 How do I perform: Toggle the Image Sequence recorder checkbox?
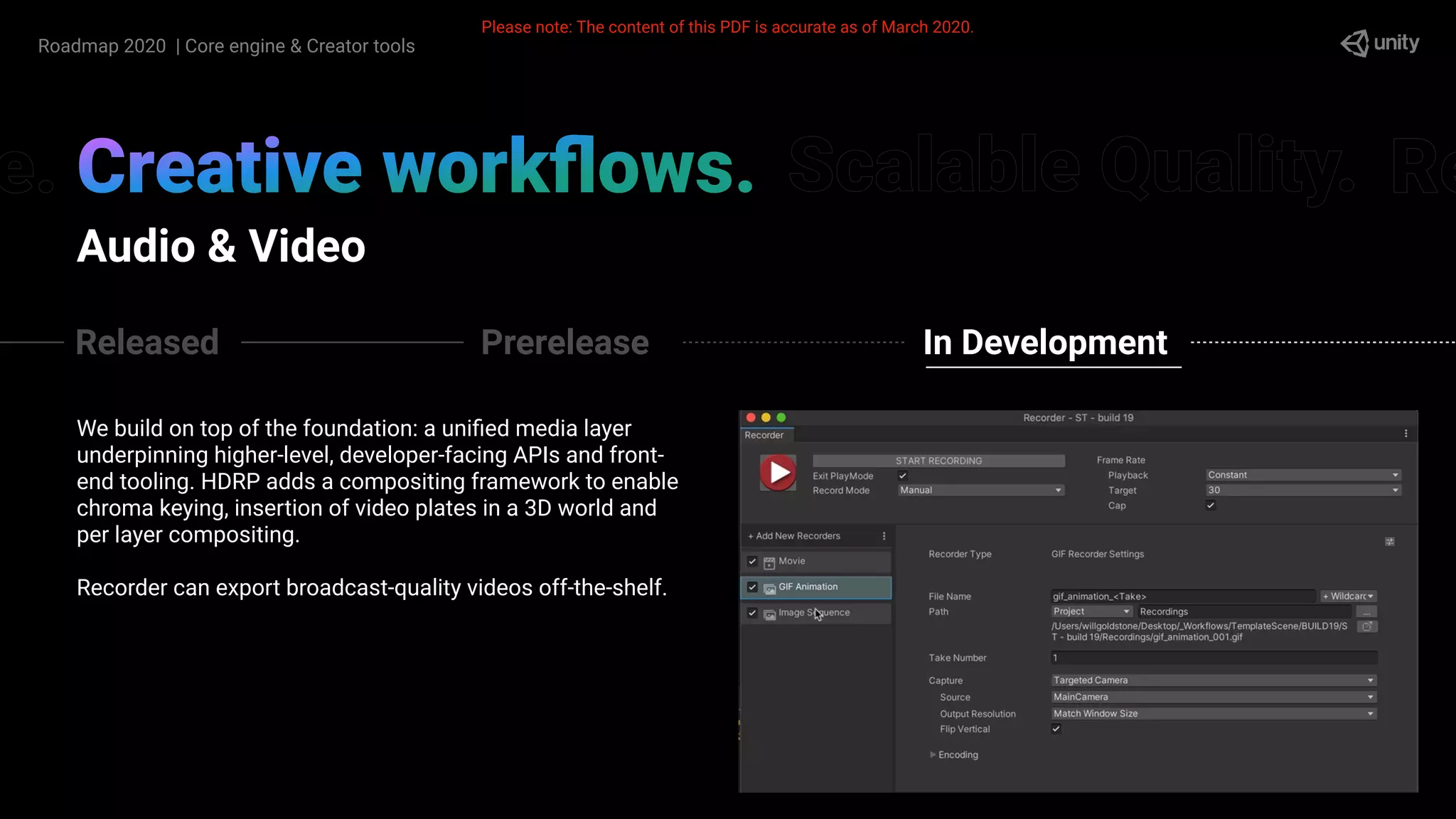click(x=752, y=613)
